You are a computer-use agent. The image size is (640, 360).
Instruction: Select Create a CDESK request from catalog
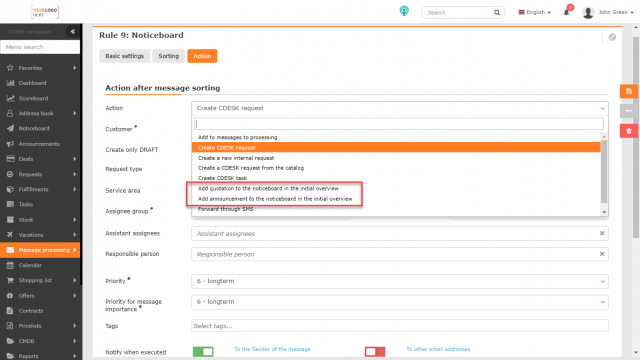pyautogui.click(x=396, y=168)
